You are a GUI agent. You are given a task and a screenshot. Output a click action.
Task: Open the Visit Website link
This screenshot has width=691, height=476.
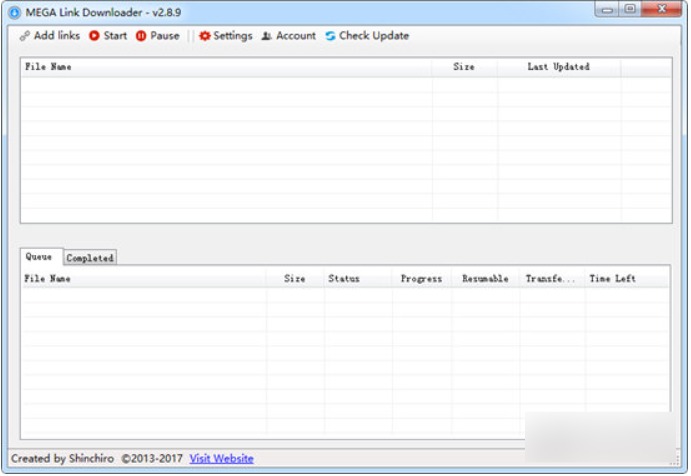point(221,459)
